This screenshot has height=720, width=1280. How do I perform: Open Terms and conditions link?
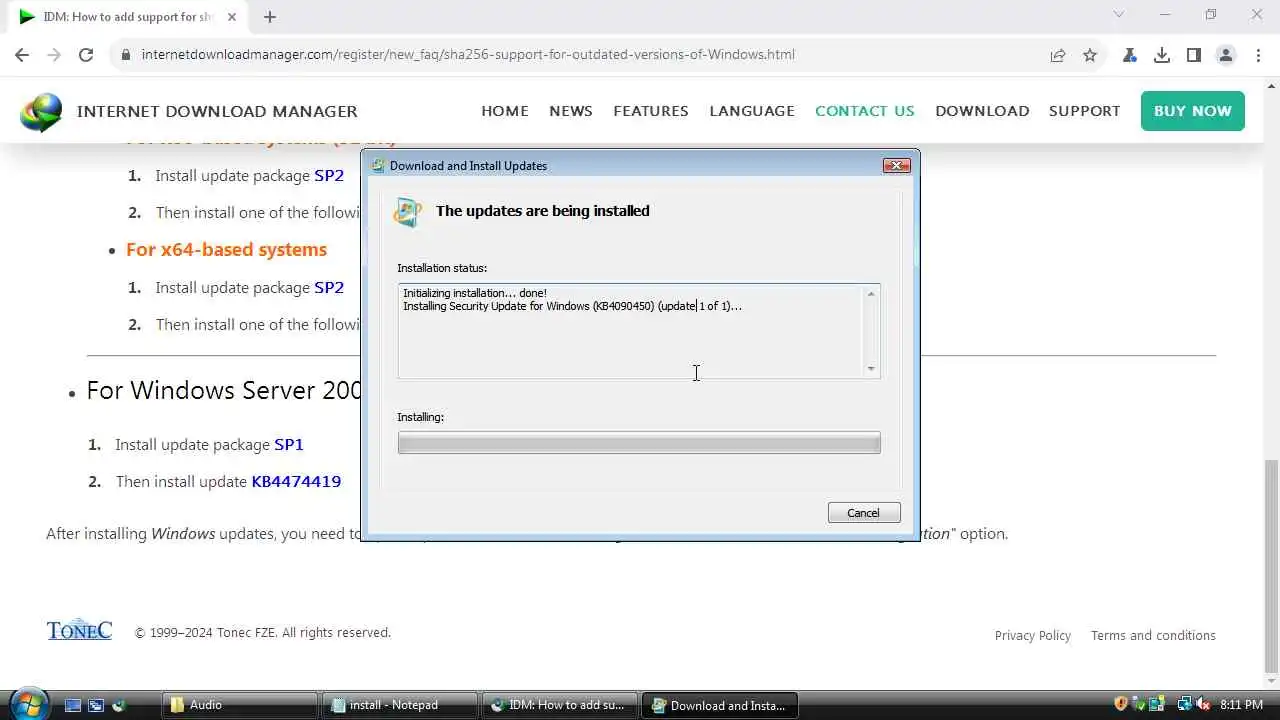click(x=1153, y=635)
